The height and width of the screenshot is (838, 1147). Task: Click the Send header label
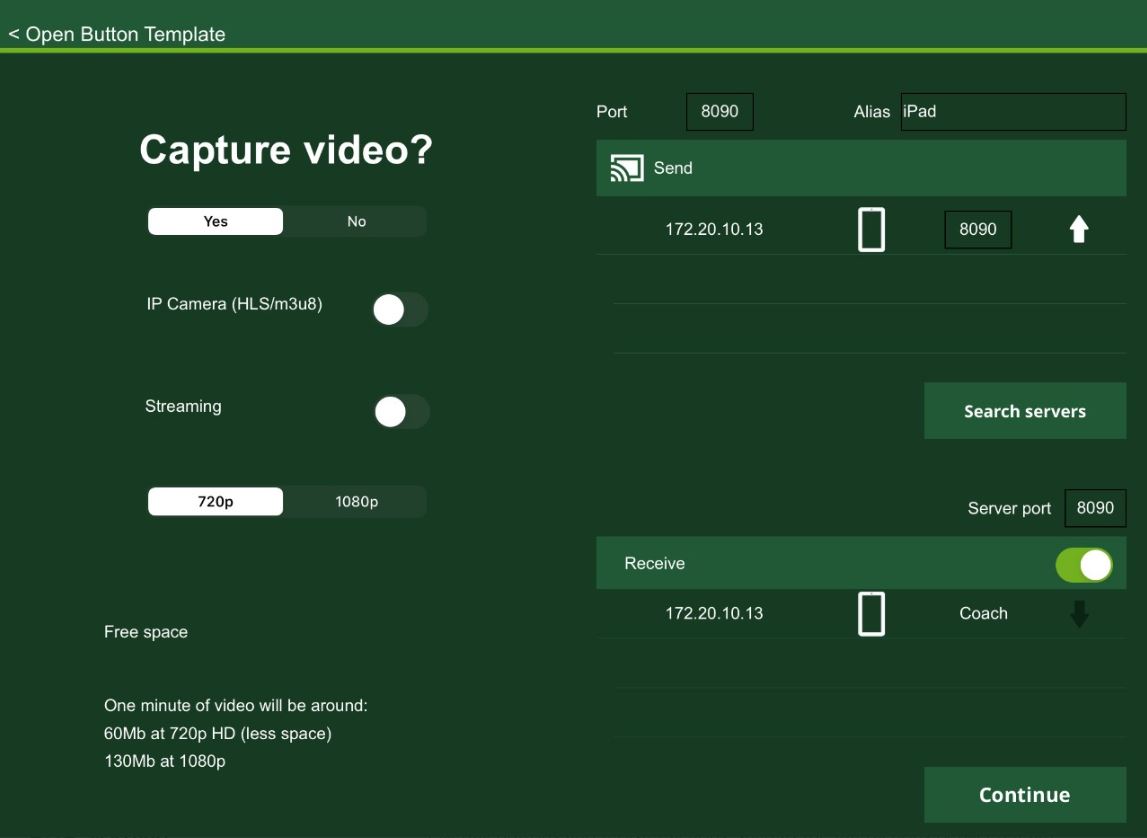click(673, 168)
